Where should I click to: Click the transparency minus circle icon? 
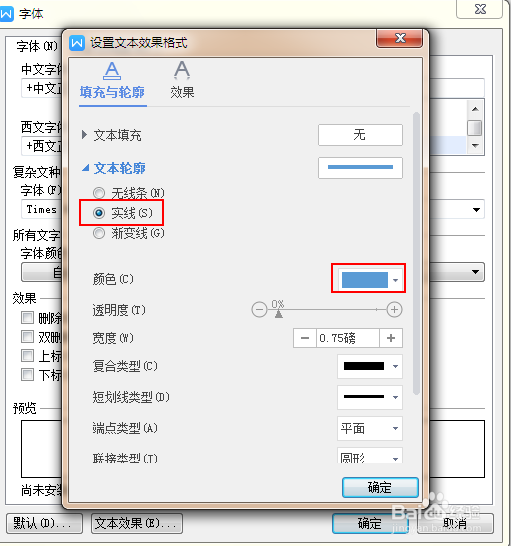coord(259,310)
